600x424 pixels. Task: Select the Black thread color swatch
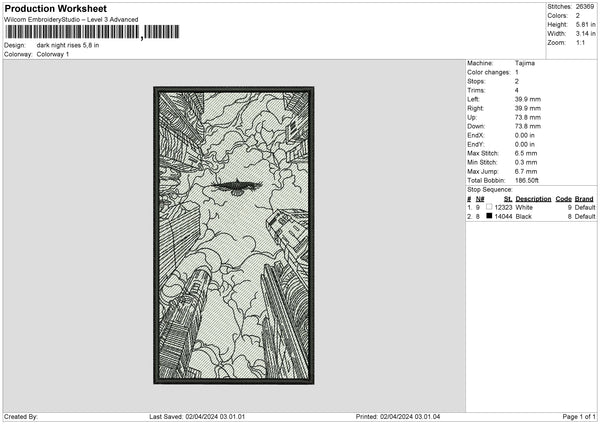coord(489,216)
